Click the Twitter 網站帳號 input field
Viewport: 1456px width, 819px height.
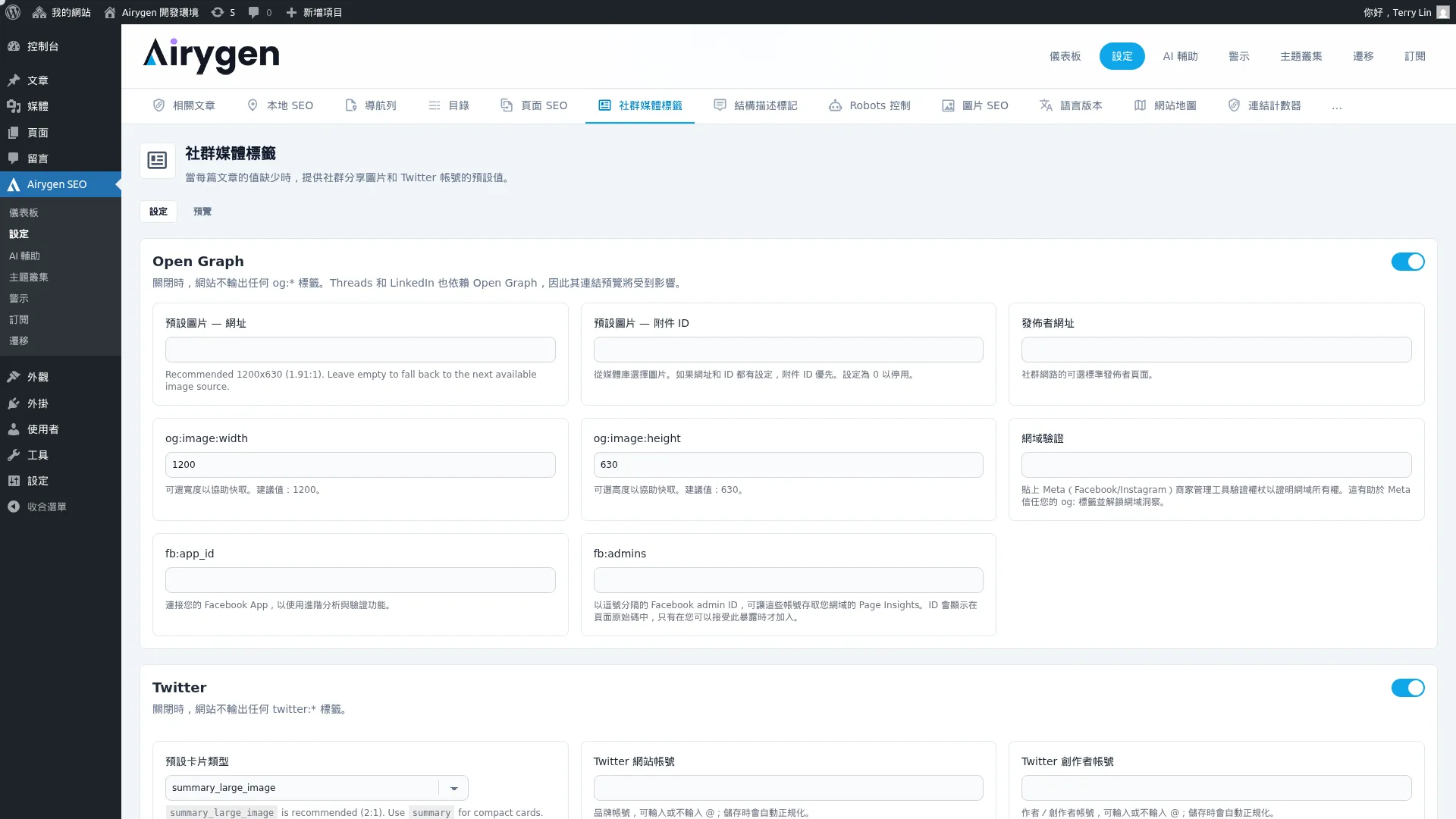[x=788, y=788]
